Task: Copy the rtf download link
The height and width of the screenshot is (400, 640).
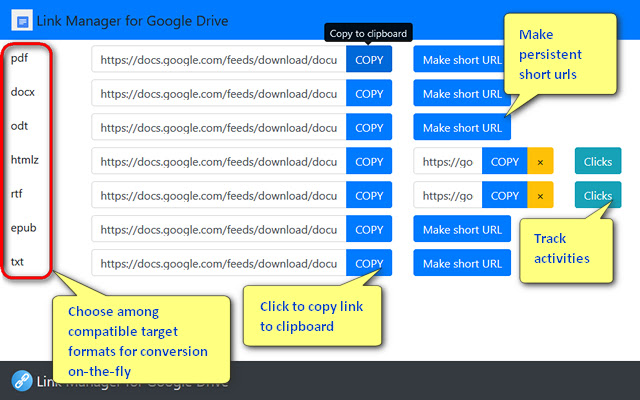Action: (x=369, y=195)
